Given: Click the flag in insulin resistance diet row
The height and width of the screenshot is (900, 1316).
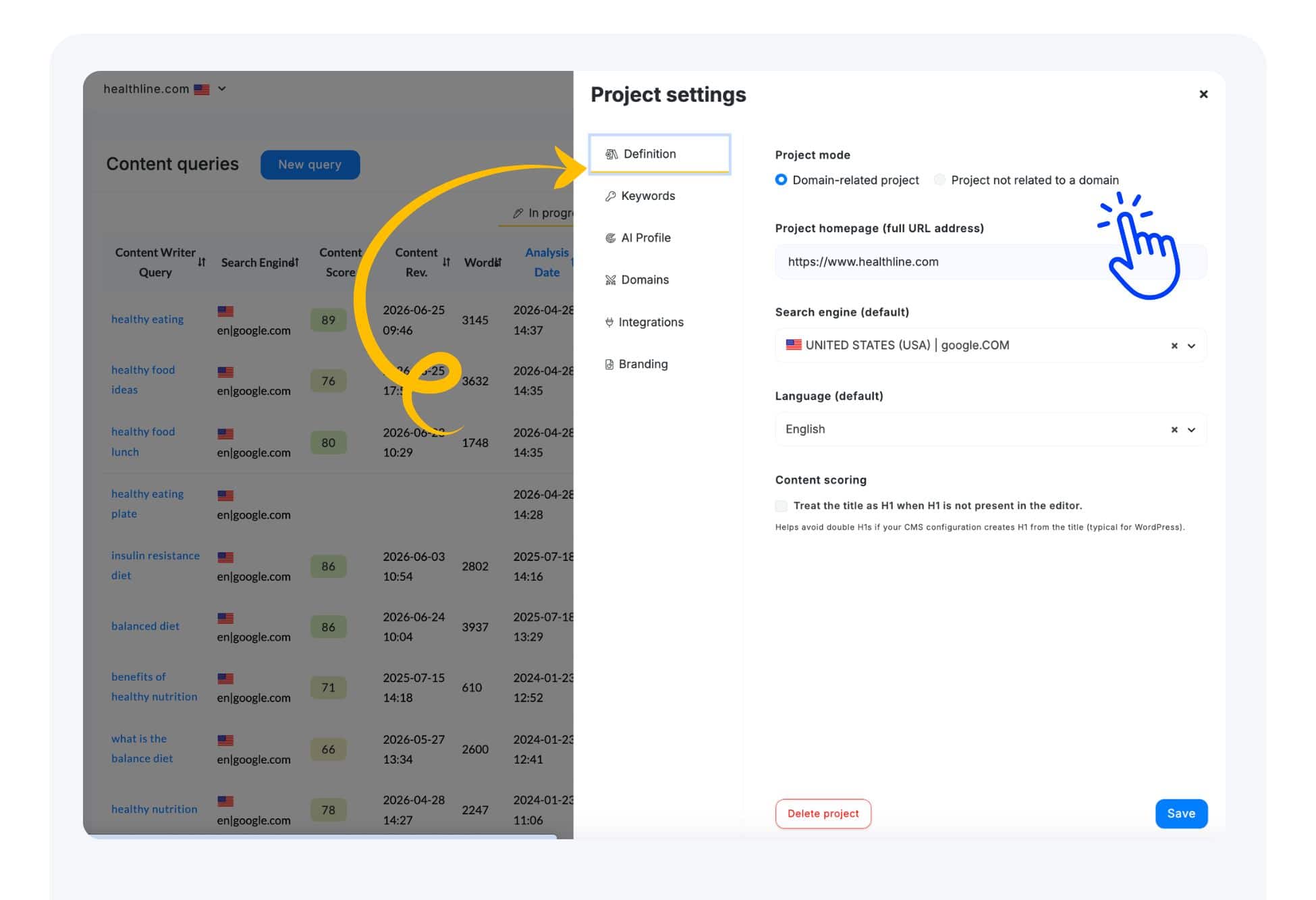Looking at the screenshot, I should [x=225, y=557].
